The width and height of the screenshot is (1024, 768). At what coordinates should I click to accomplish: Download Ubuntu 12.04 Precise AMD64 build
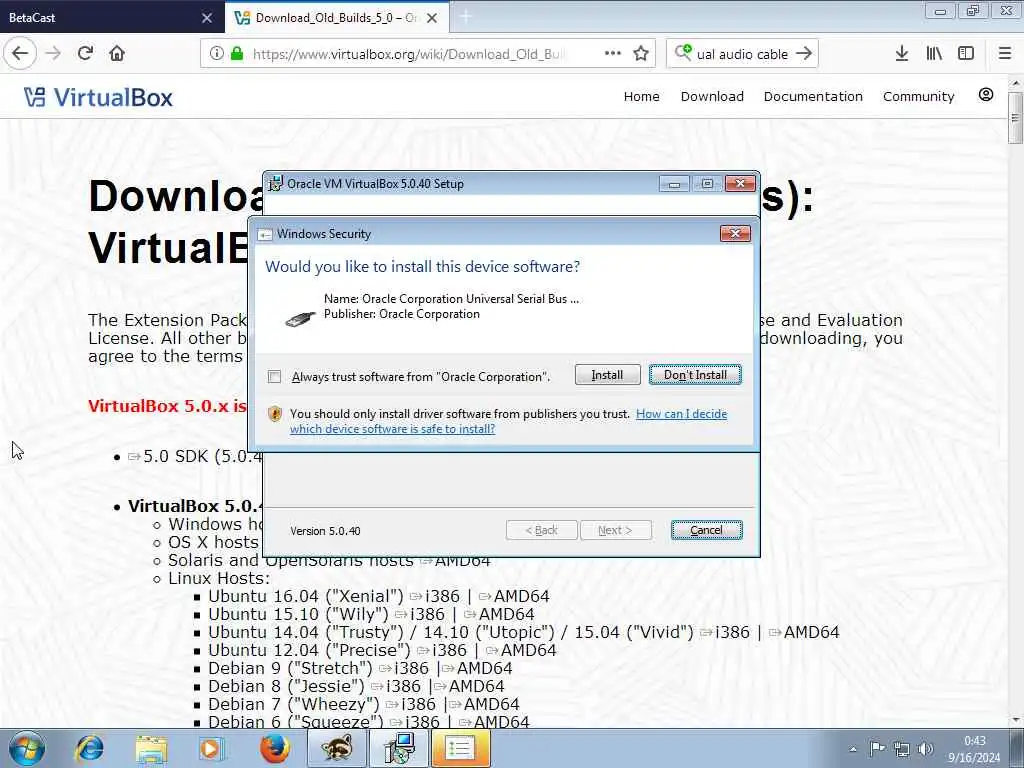tap(520, 650)
